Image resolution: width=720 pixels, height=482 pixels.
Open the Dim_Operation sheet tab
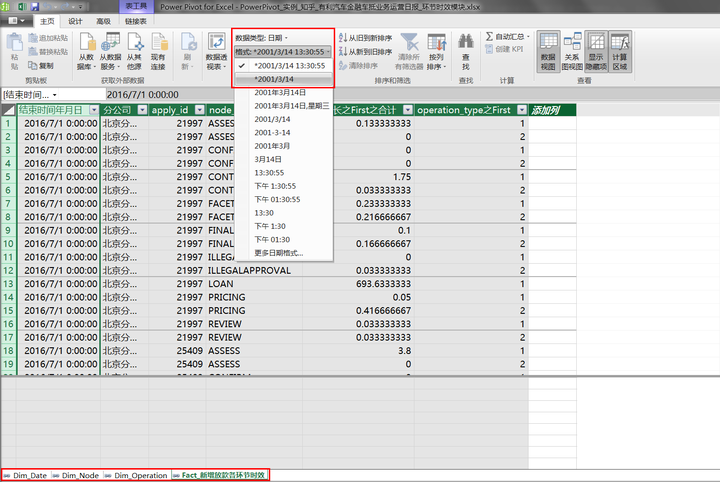(x=136, y=475)
